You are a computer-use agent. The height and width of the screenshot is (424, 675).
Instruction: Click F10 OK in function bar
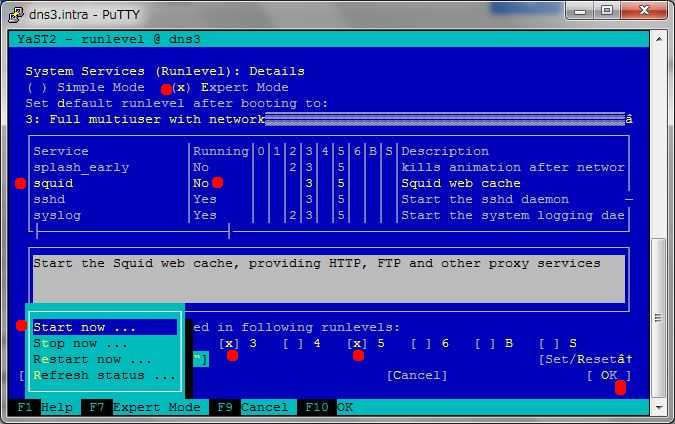pos(325,407)
